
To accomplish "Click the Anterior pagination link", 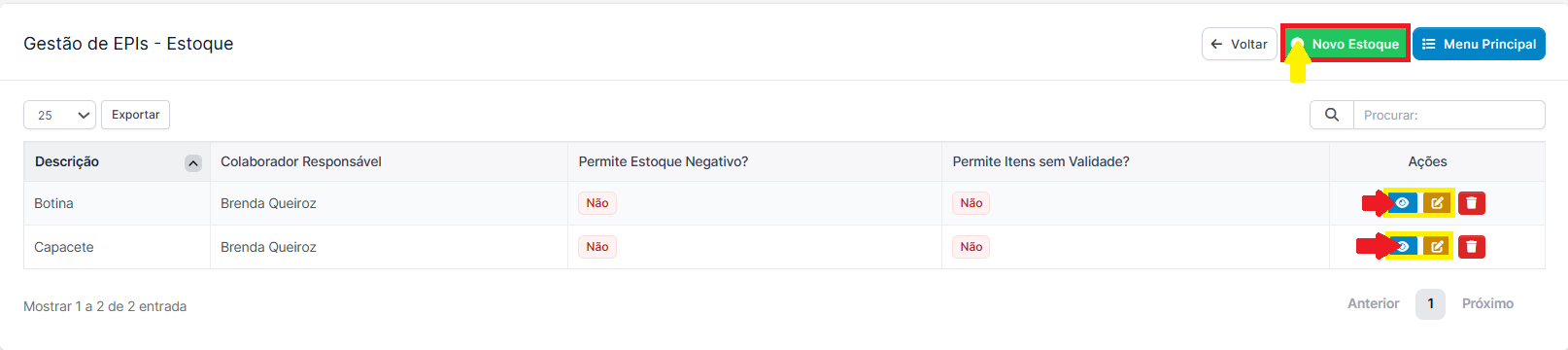I will (1374, 303).
